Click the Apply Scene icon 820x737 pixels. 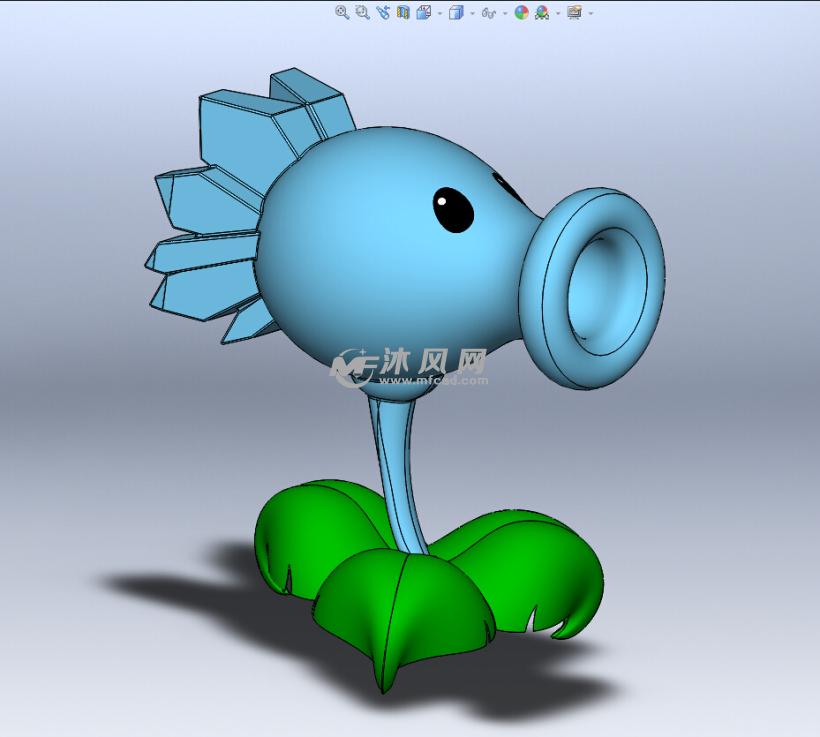point(542,13)
